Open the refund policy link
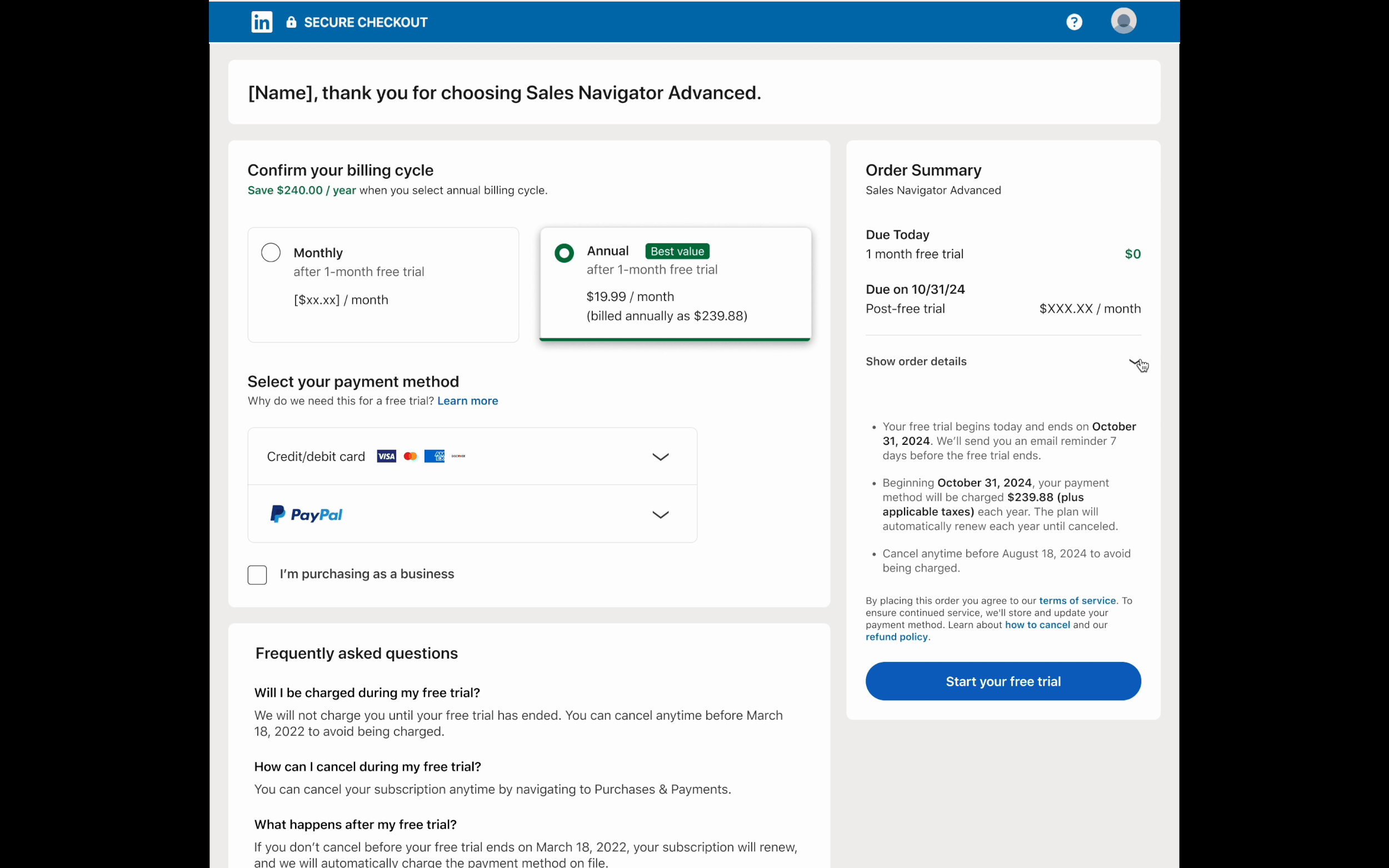This screenshot has height=868, width=1389. coord(896,636)
